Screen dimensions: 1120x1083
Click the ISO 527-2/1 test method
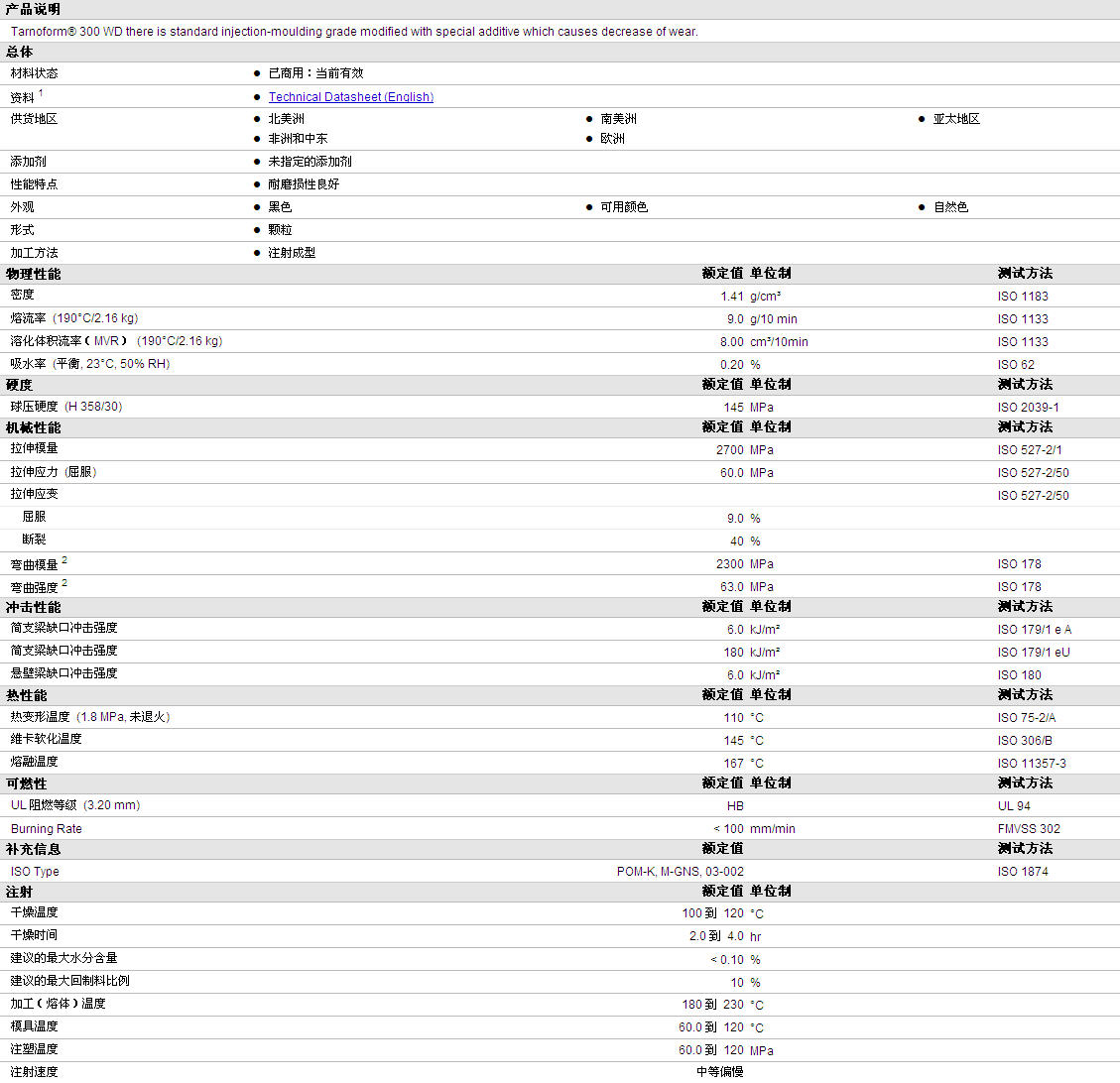point(1030,450)
